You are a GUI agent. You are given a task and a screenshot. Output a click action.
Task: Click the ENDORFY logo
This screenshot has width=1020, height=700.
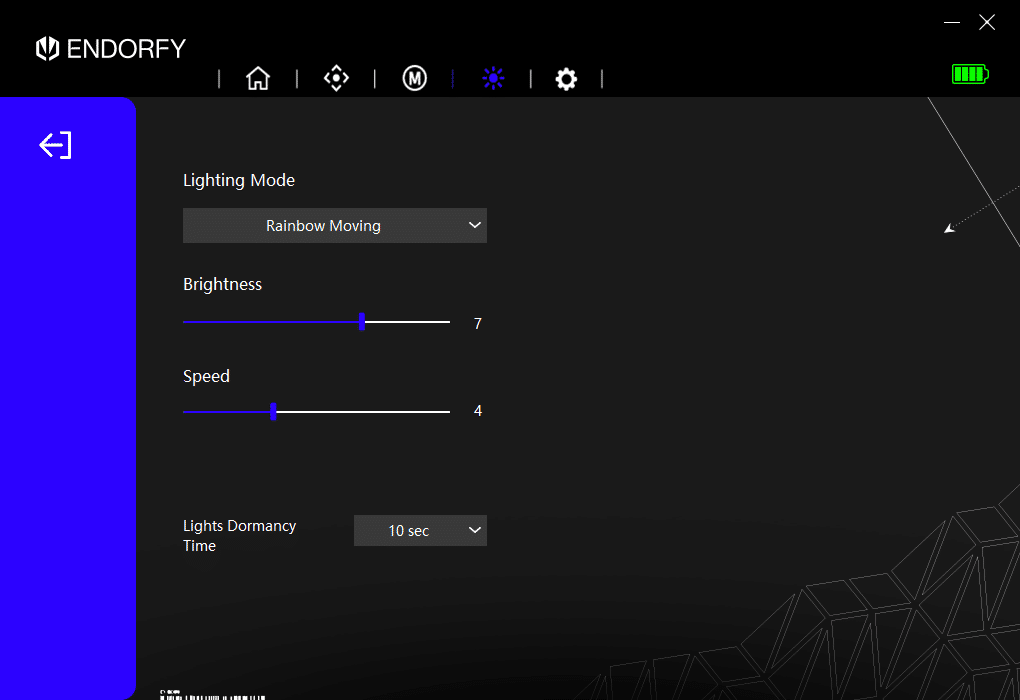pyautogui.click(x=111, y=48)
